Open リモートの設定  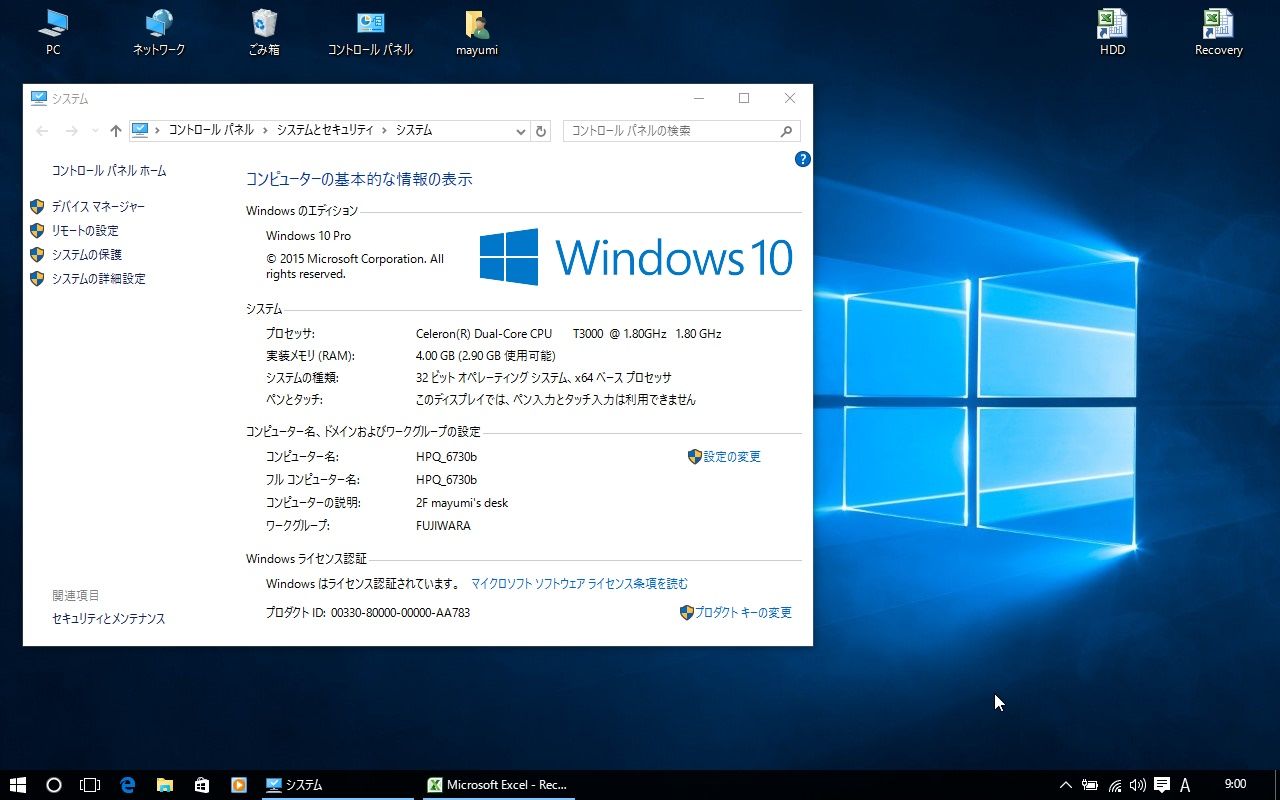point(85,231)
